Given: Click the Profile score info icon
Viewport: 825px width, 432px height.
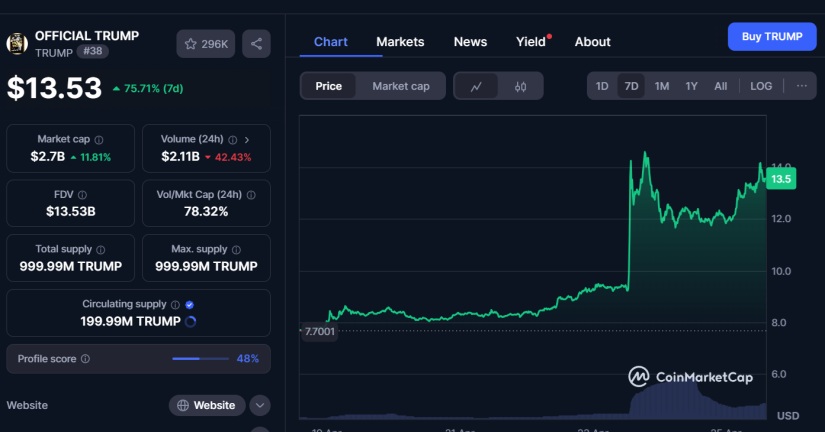Looking at the screenshot, I should 85,358.
